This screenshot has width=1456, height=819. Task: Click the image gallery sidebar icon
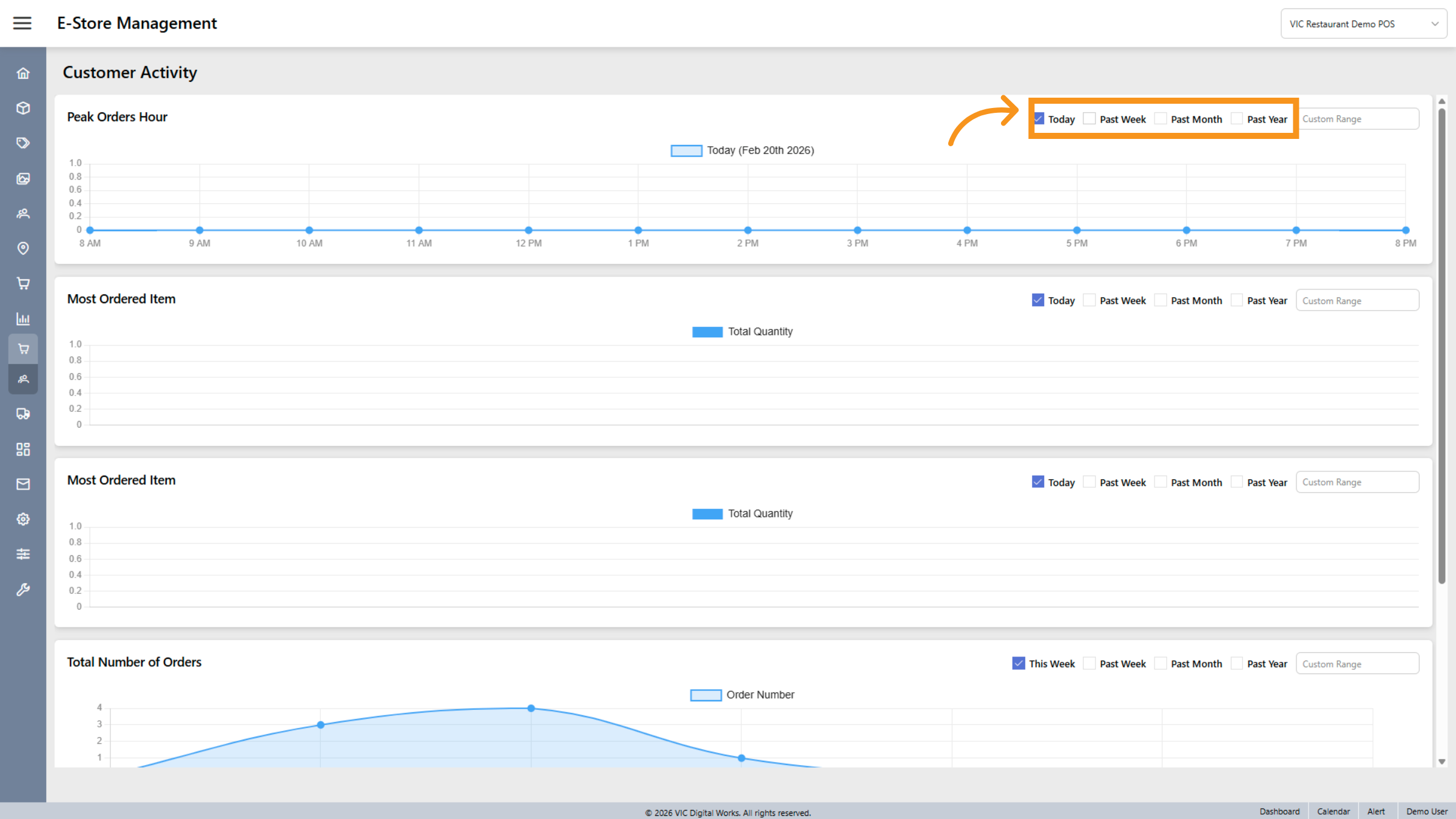pos(23,178)
